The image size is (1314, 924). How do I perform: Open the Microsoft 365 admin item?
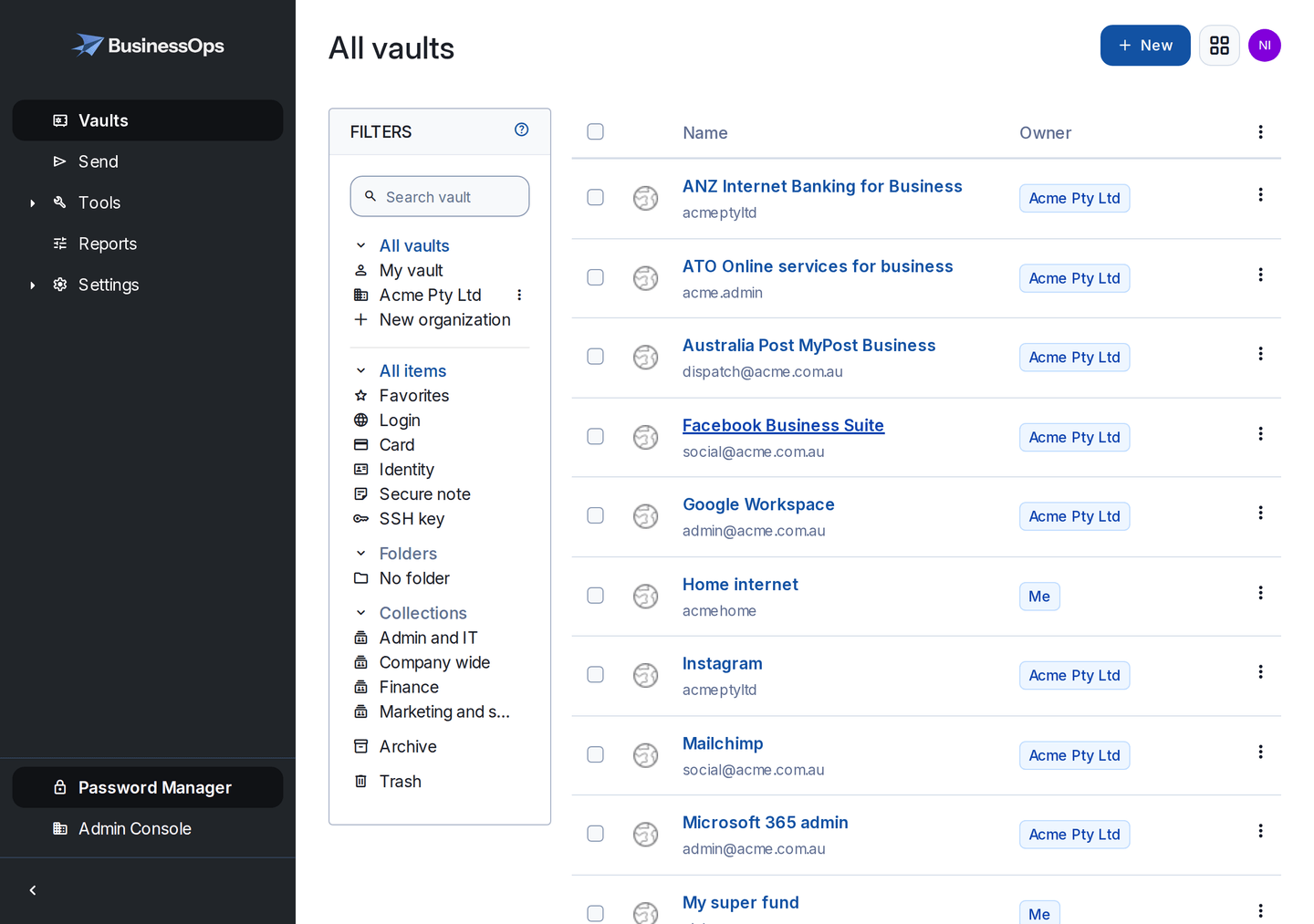click(x=765, y=823)
